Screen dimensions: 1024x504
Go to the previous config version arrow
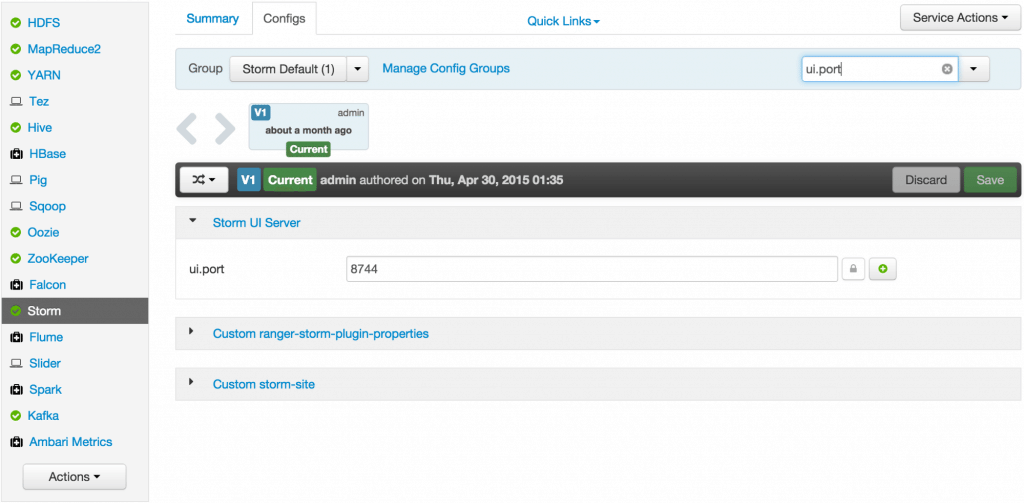pyautogui.click(x=188, y=128)
